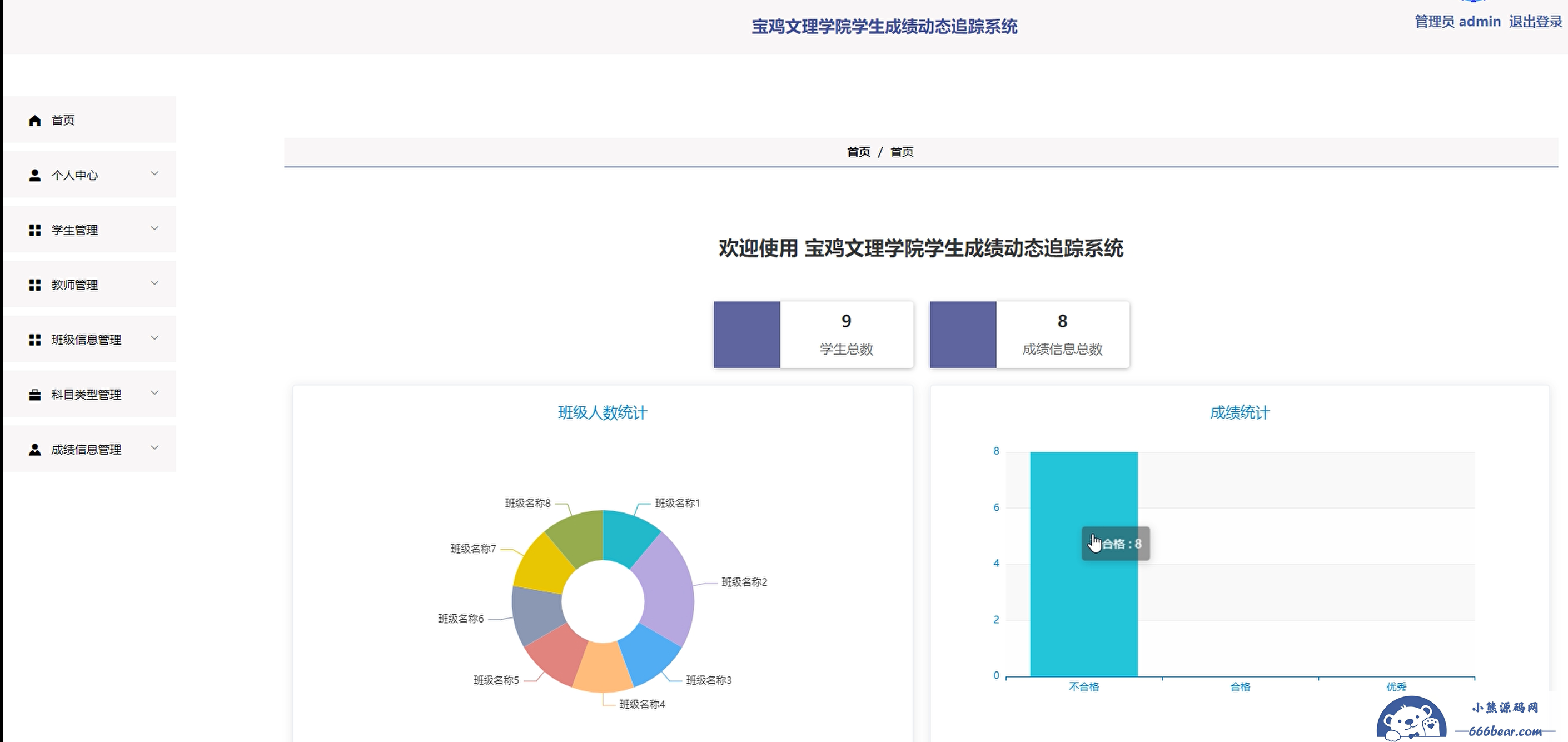Click the person icon beside 个人中心
Screen dimensions: 1568x742
point(34,175)
